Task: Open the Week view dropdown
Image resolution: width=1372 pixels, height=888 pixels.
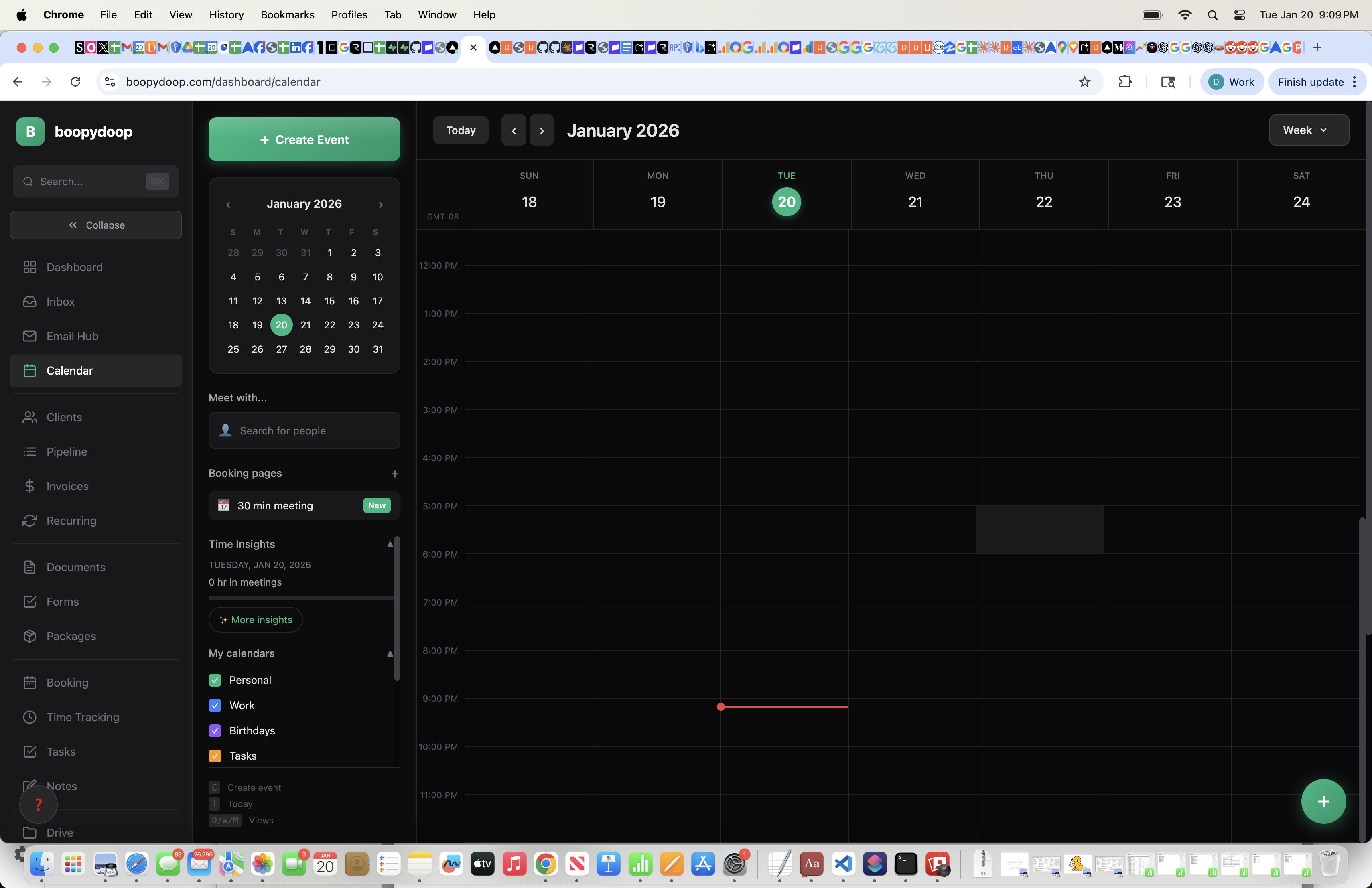Action: [x=1309, y=130]
